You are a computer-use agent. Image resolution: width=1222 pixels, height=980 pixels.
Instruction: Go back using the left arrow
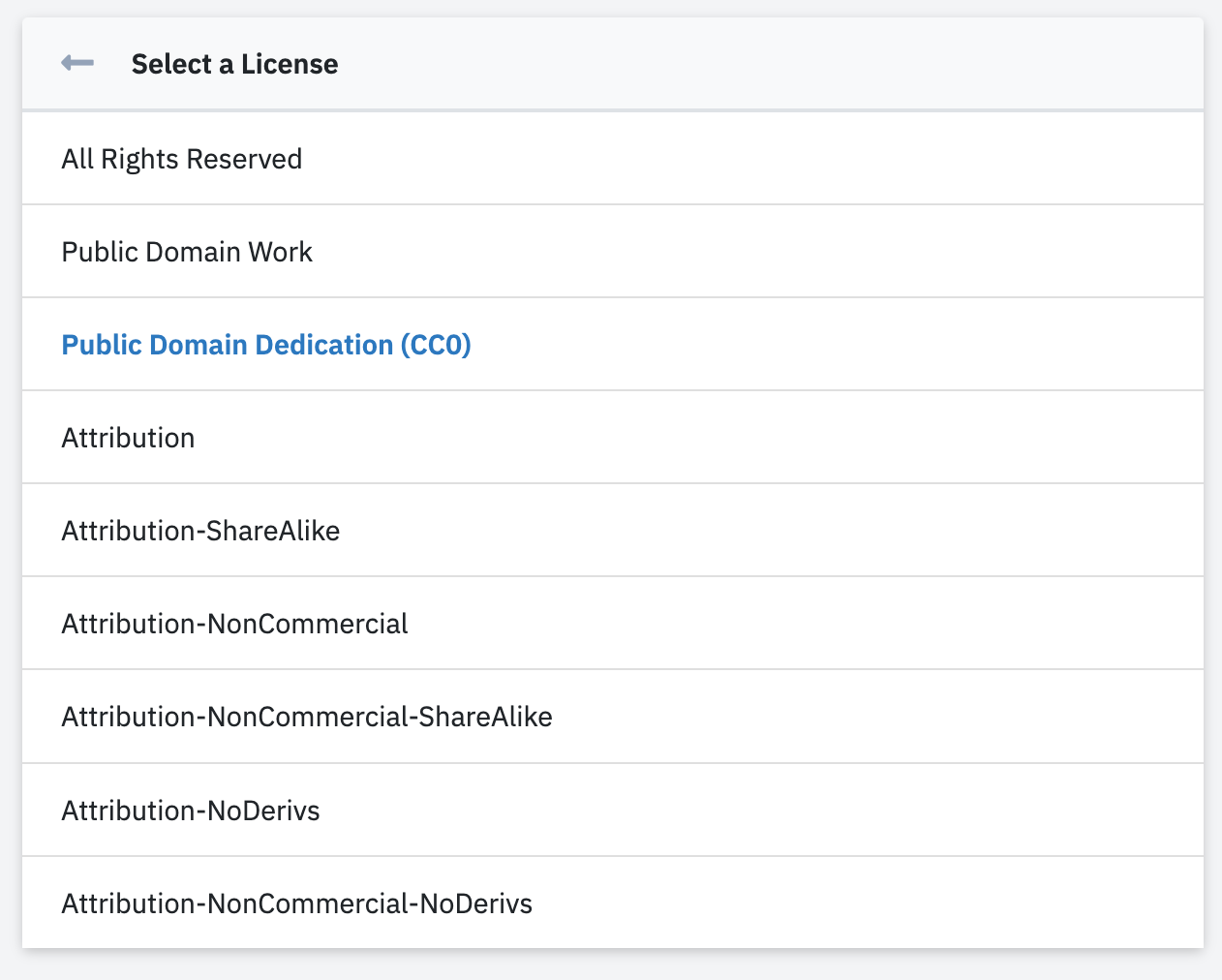click(77, 64)
